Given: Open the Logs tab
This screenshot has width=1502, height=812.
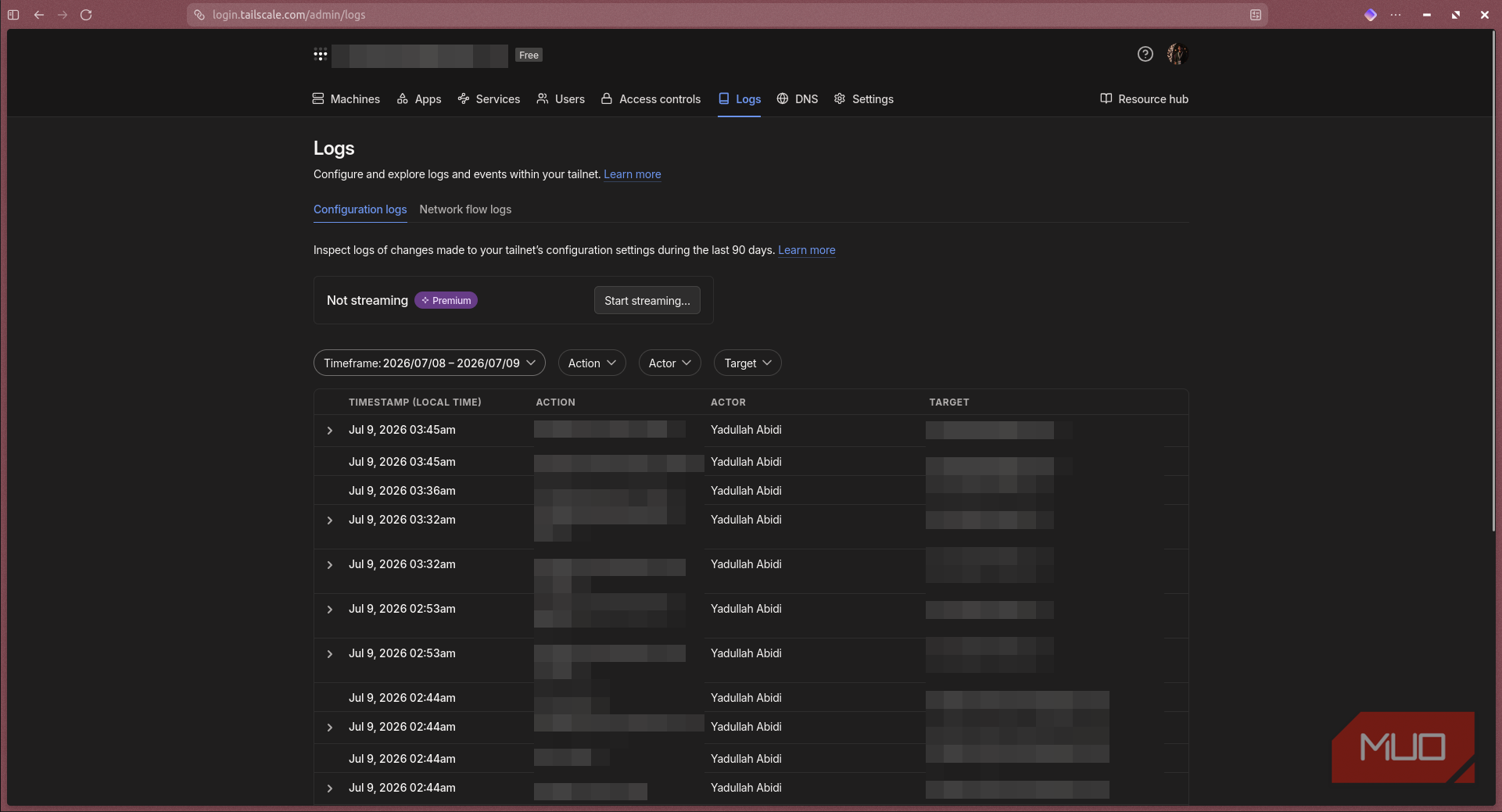Looking at the screenshot, I should tap(740, 99).
